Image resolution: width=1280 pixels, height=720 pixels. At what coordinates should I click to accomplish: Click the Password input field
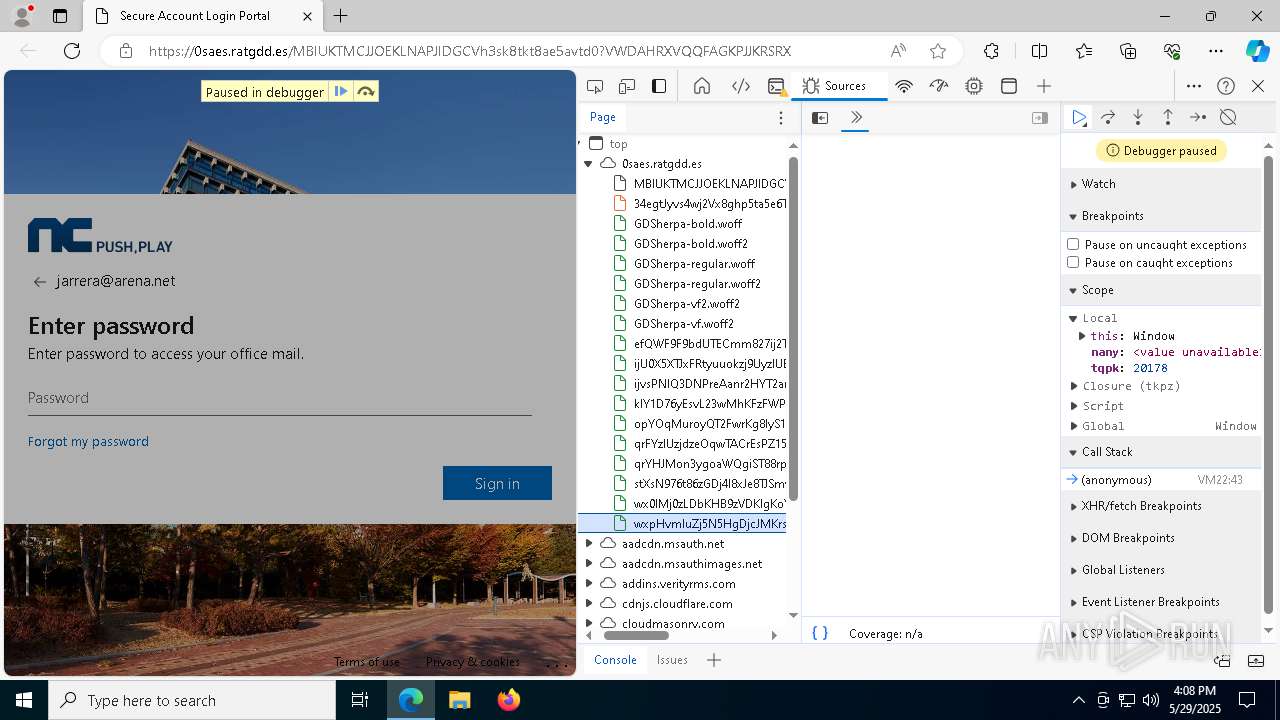click(280, 398)
